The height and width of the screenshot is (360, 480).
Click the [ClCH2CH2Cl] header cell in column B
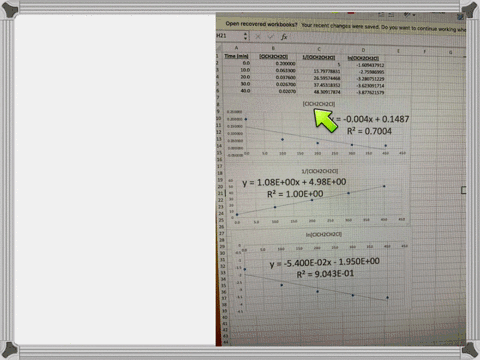click(x=273, y=56)
